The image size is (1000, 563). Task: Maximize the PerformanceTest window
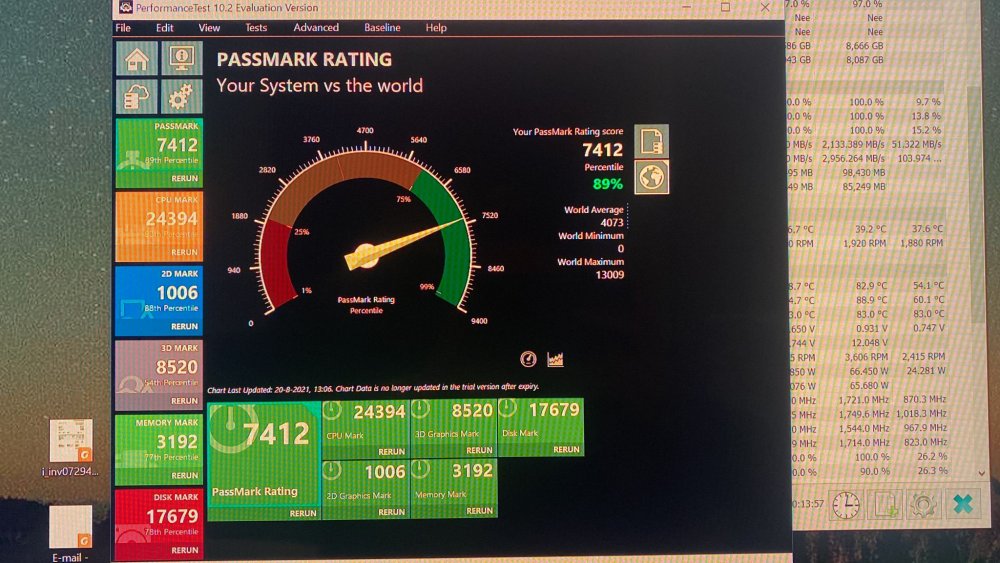725,7
